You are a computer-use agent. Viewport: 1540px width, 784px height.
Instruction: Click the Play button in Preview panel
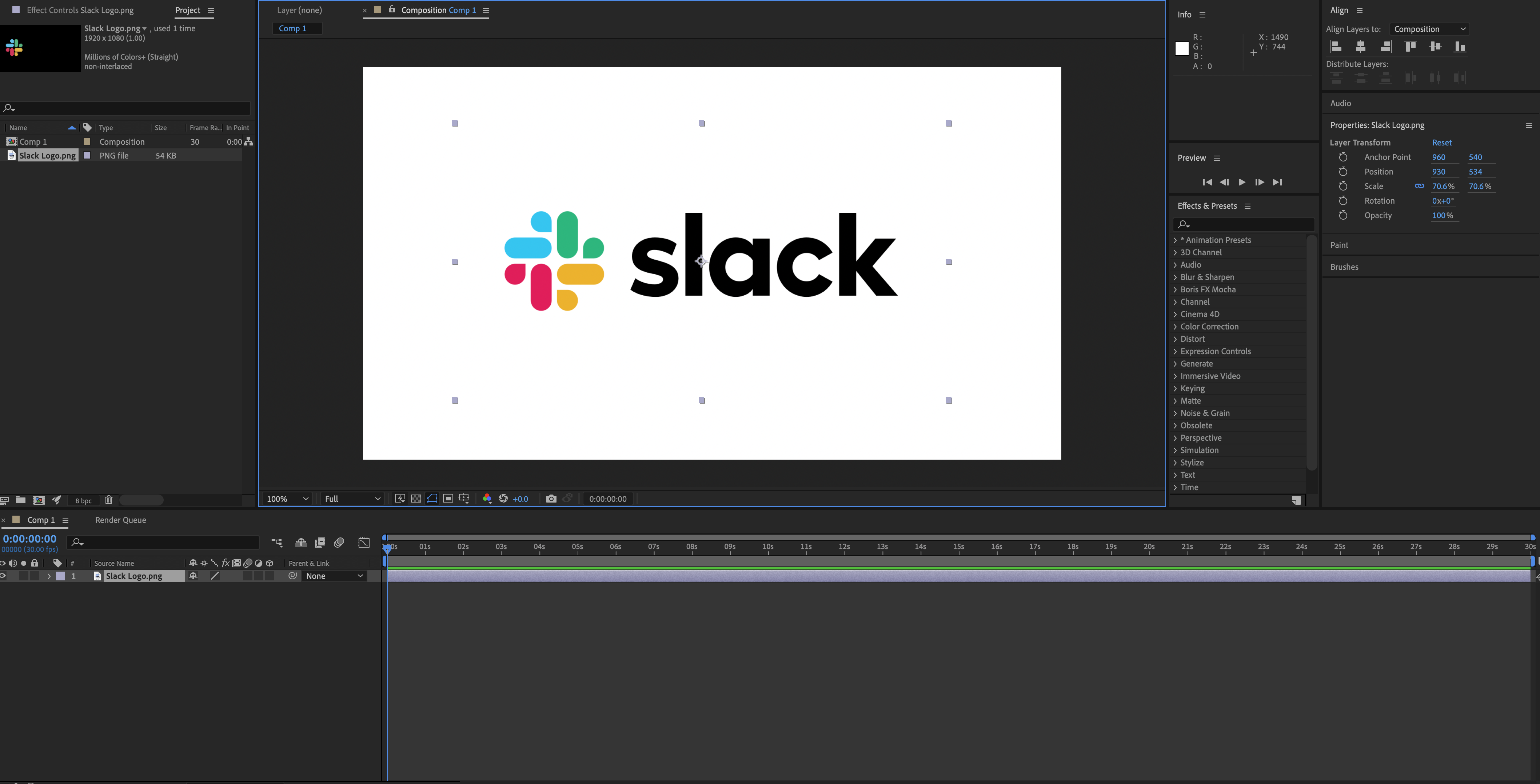coord(1242,182)
